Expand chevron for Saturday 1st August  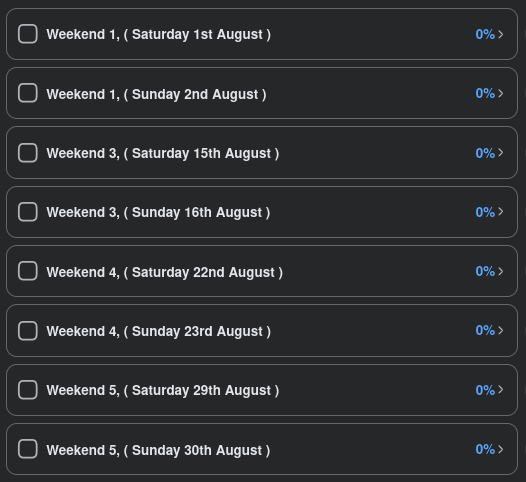coord(501,34)
